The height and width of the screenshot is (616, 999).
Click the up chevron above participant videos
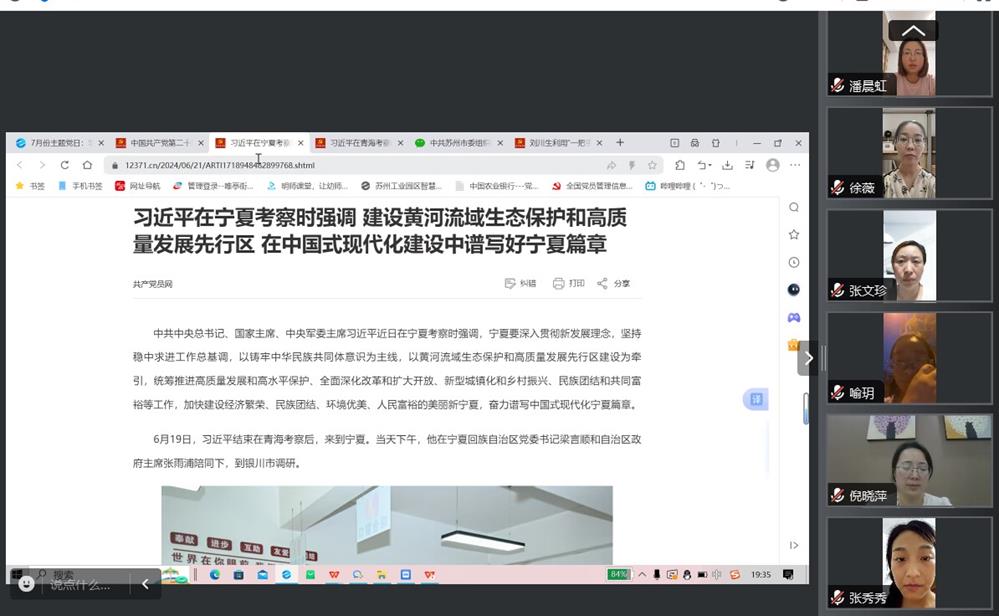tap(913, 31)
